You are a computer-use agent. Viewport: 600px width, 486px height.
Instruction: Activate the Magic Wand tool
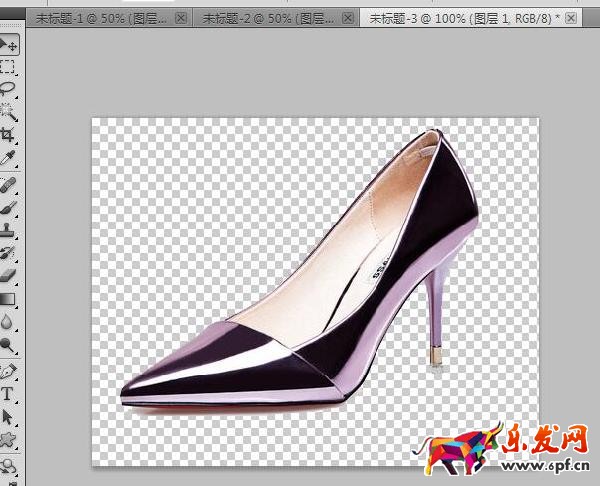point(9,112)
